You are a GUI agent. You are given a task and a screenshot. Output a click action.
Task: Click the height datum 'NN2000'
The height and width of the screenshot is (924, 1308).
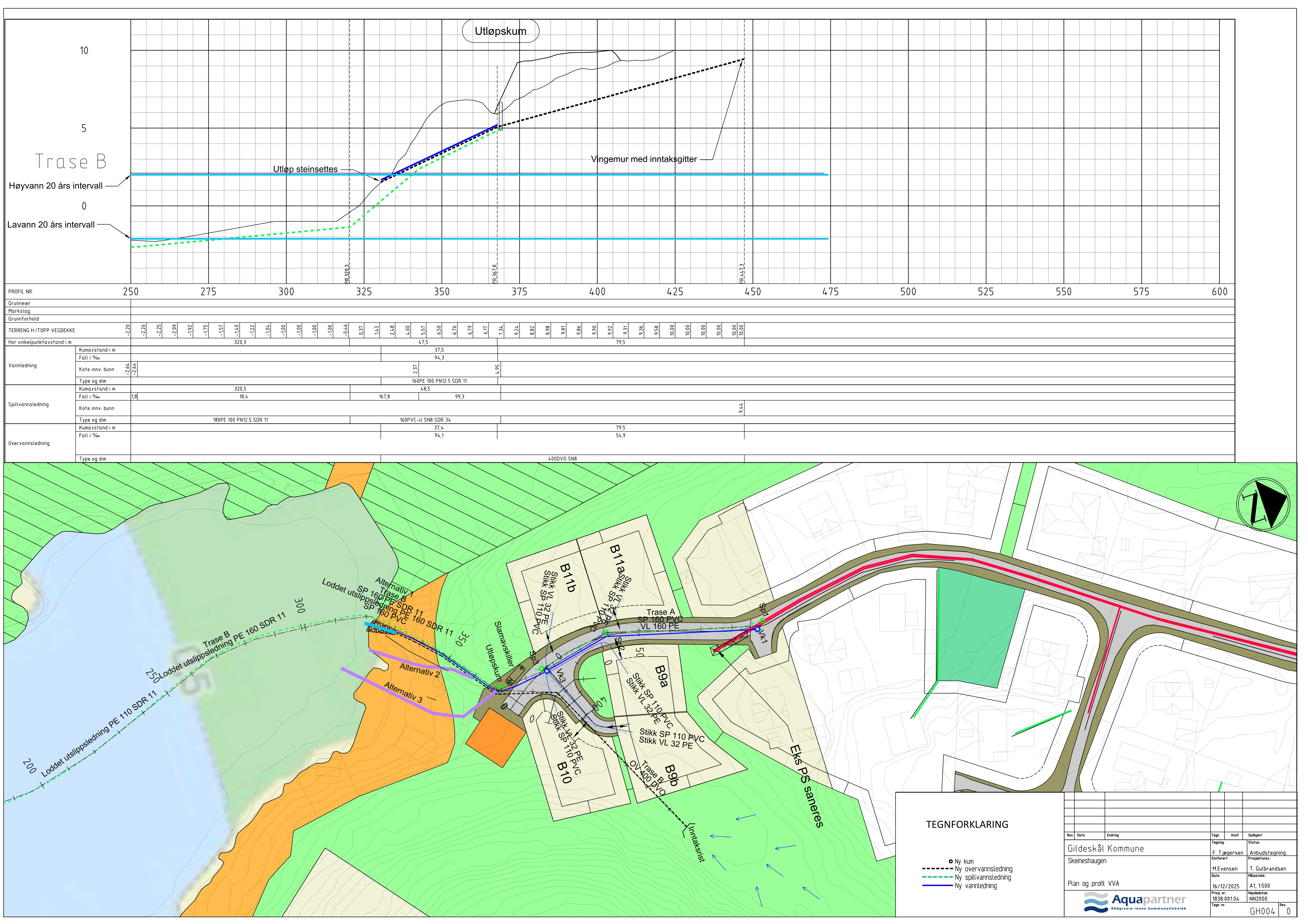click(x=1258, y=899)
